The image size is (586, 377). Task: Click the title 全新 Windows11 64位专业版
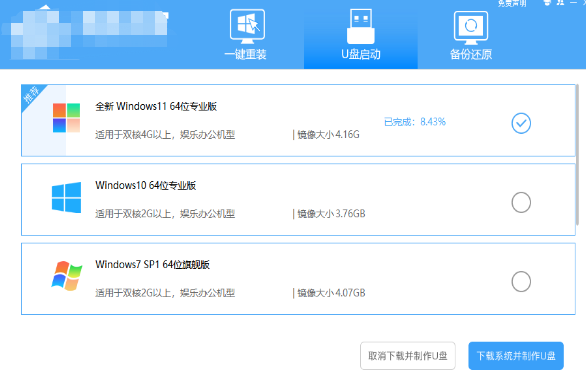coord(156,106)
